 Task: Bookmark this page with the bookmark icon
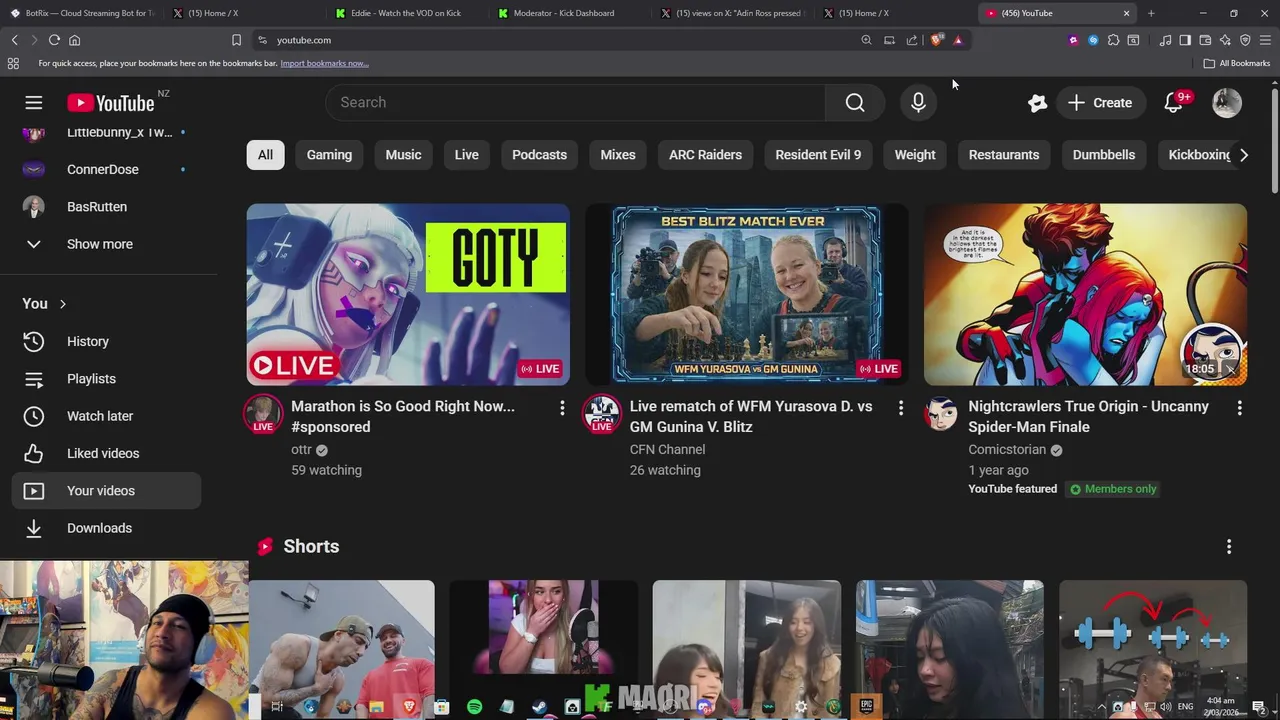coord(236,40)
